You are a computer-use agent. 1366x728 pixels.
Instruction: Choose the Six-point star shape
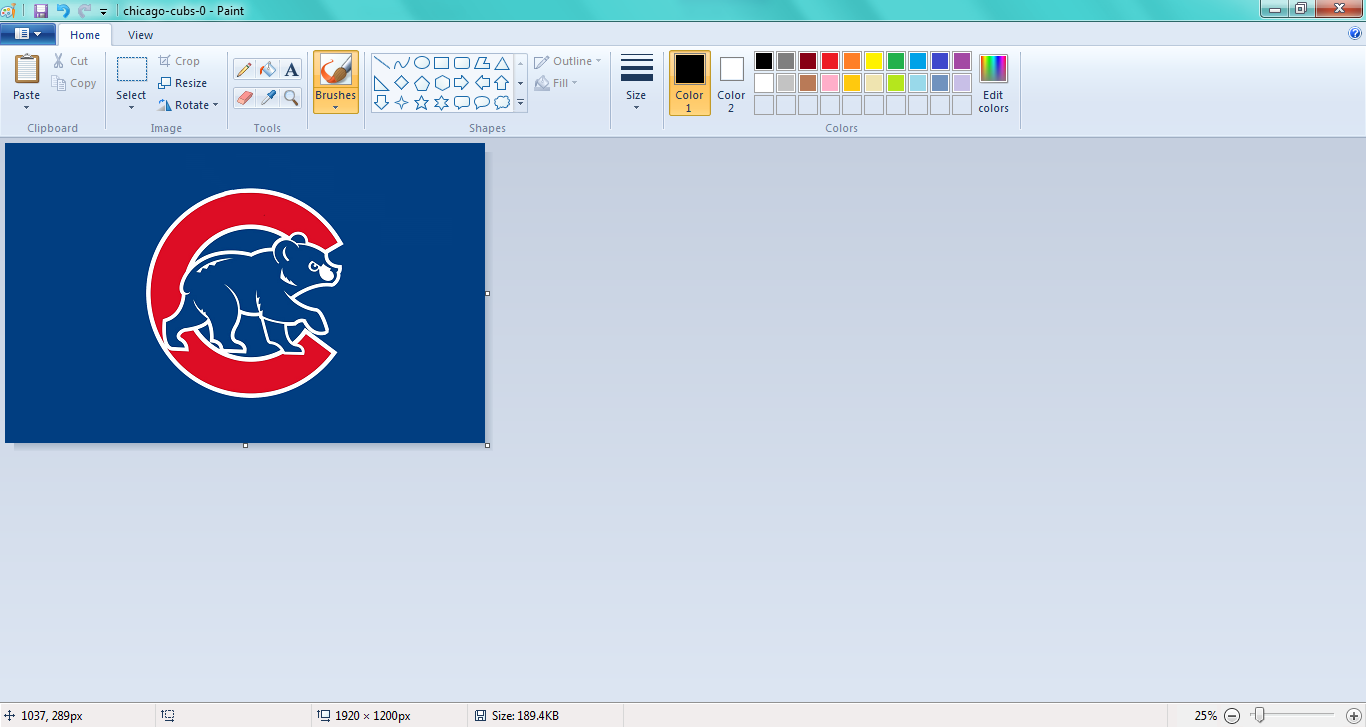(x=441, y=102)
